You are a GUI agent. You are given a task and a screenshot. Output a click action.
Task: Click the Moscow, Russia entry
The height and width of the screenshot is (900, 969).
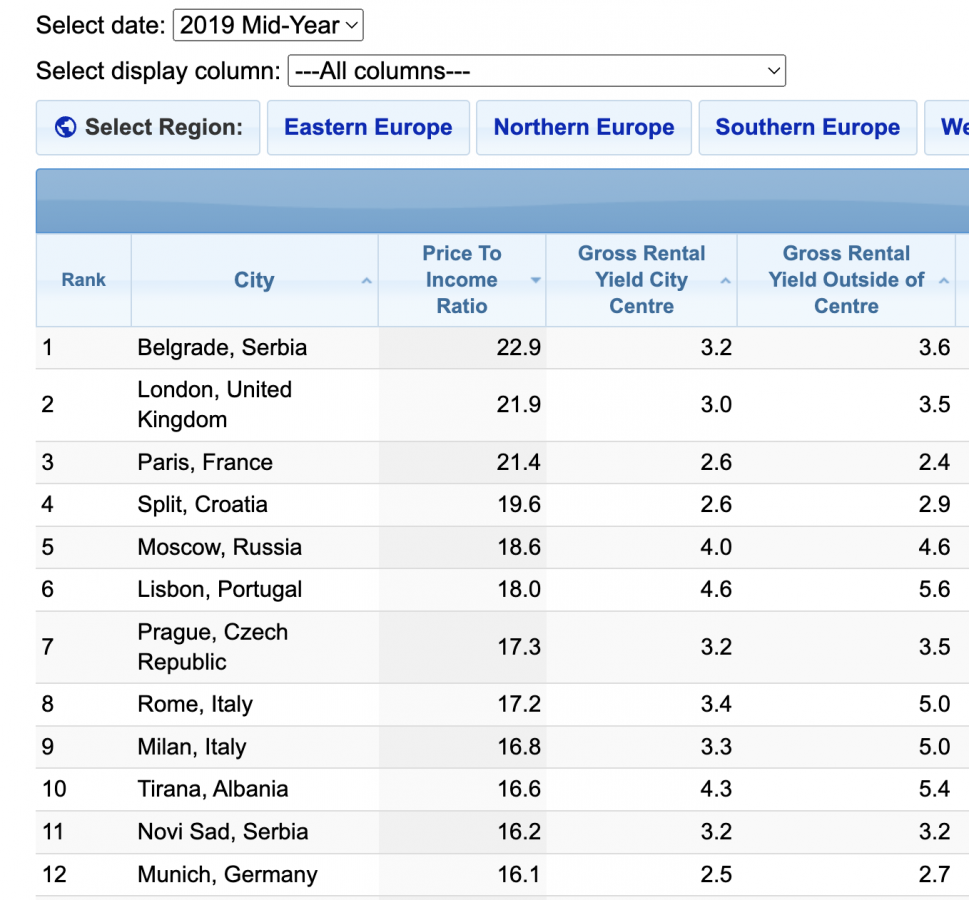pyautogui.click(x=219, y=547)
